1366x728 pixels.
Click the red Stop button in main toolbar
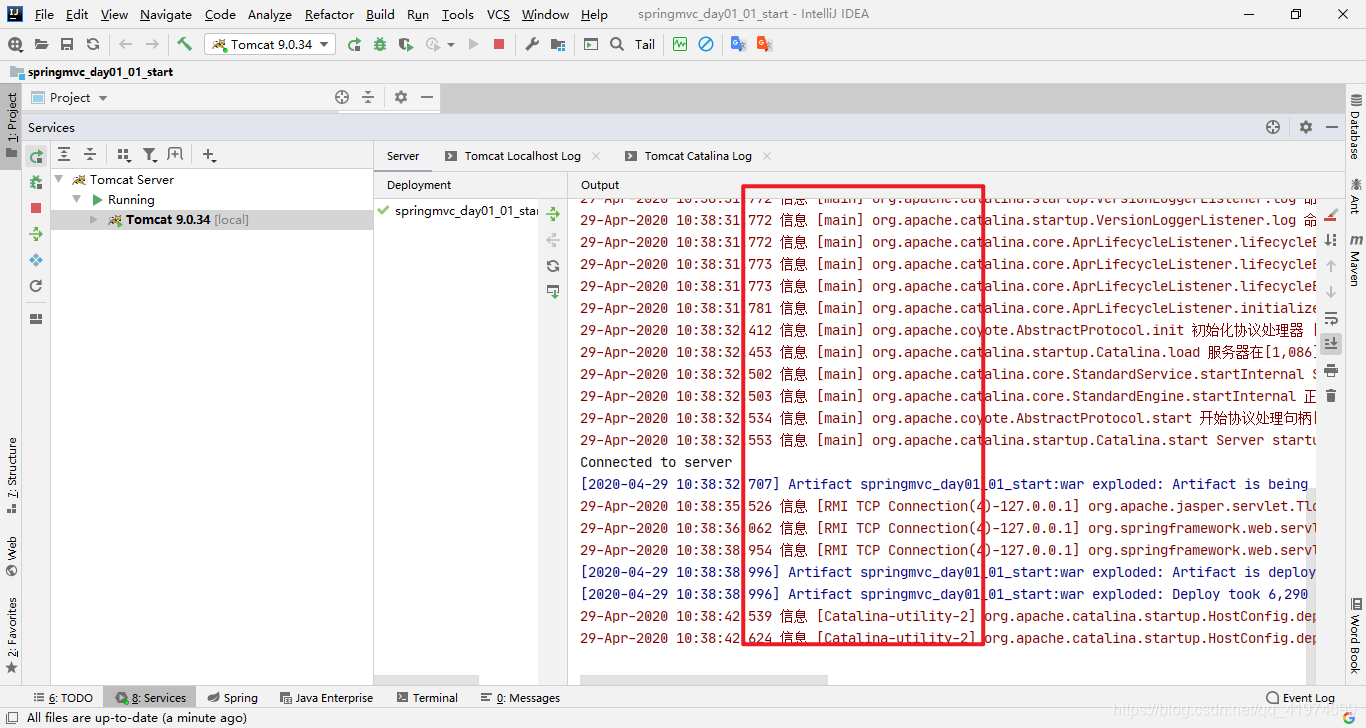click(499, 44)
